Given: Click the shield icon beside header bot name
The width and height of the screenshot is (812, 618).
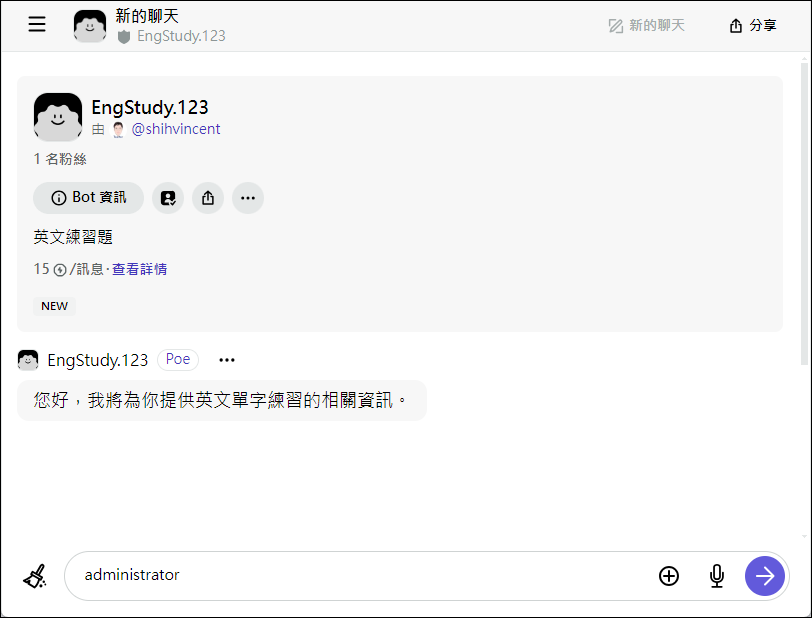Looking at the screenshot, I should tap(124, 37).
